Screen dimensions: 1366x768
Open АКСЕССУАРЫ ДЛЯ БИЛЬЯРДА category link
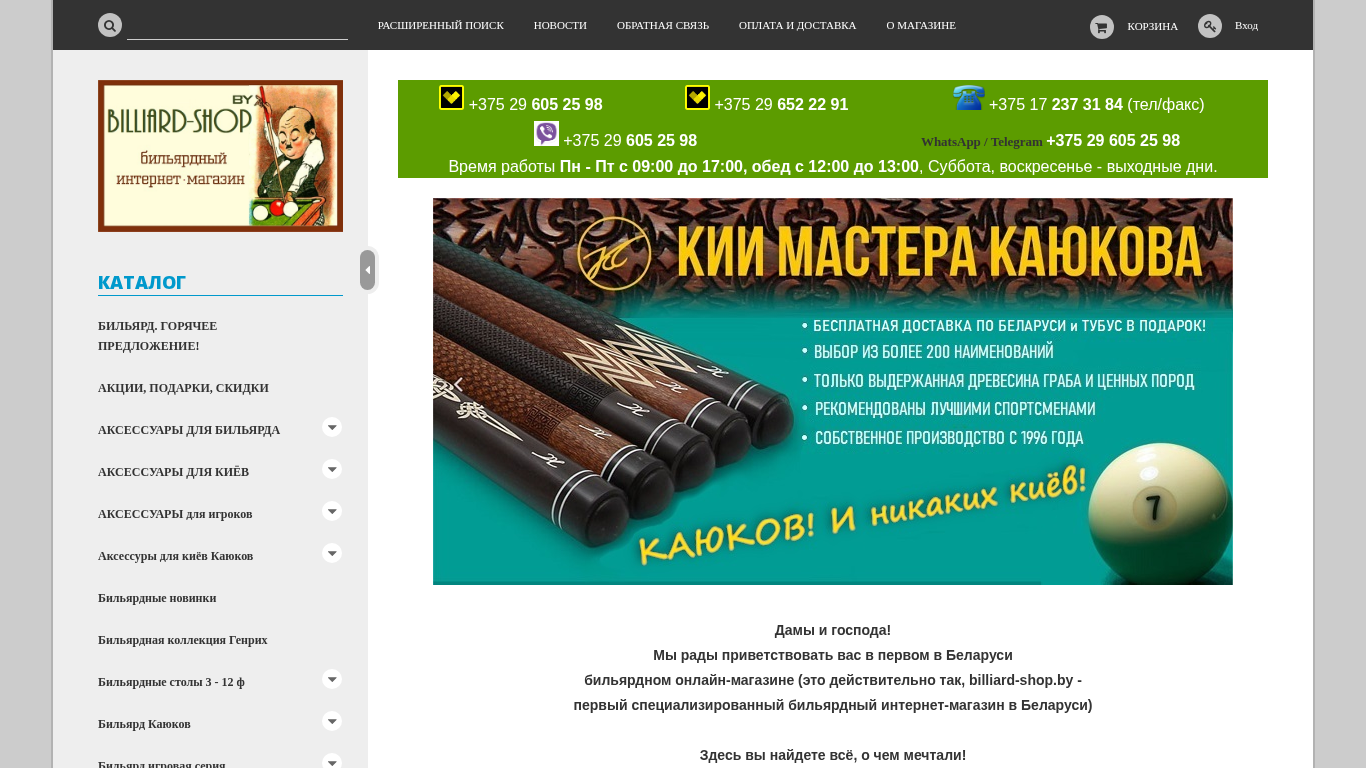(189, 430)
